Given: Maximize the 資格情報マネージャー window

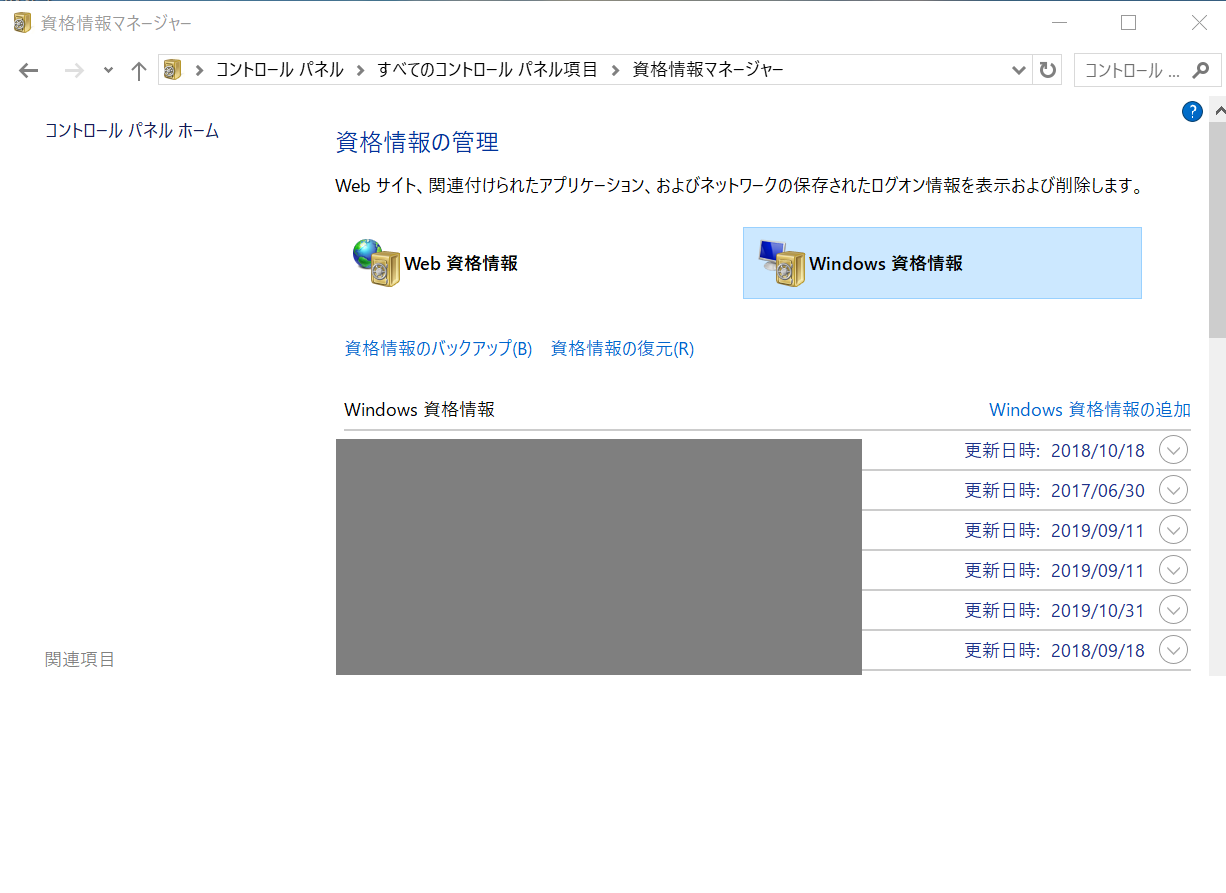Looking at the screenshot, I should click(x=1128, y=22).
